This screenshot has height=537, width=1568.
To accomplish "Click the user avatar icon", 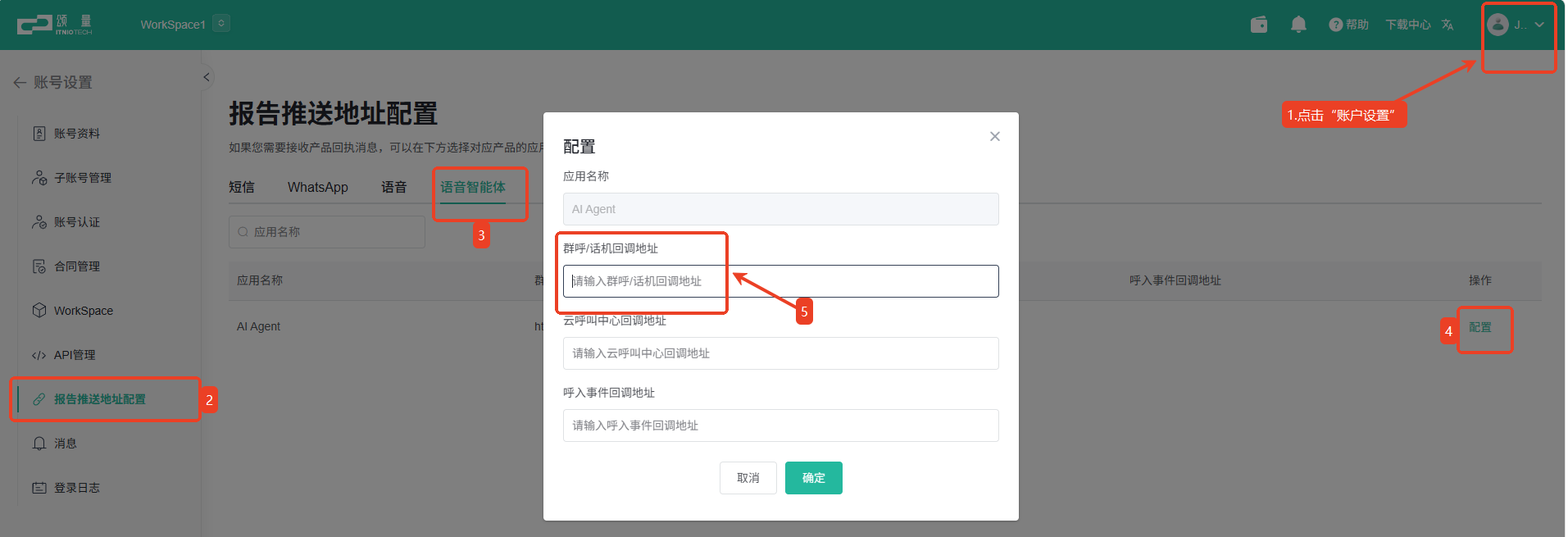I will pos(1498,25).
